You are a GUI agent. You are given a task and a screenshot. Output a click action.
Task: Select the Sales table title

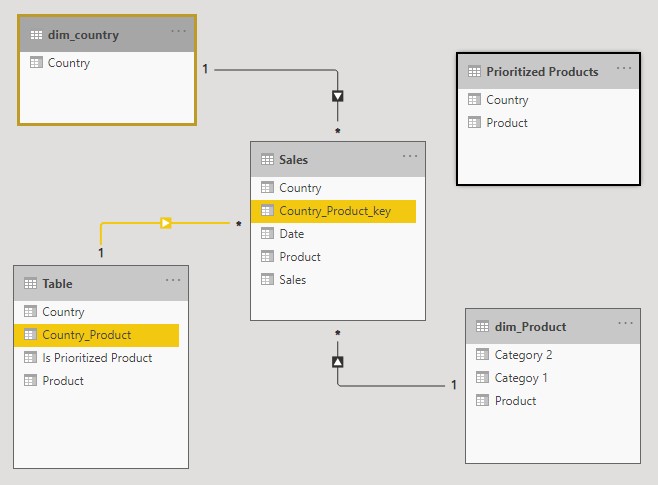pos(293,160)
